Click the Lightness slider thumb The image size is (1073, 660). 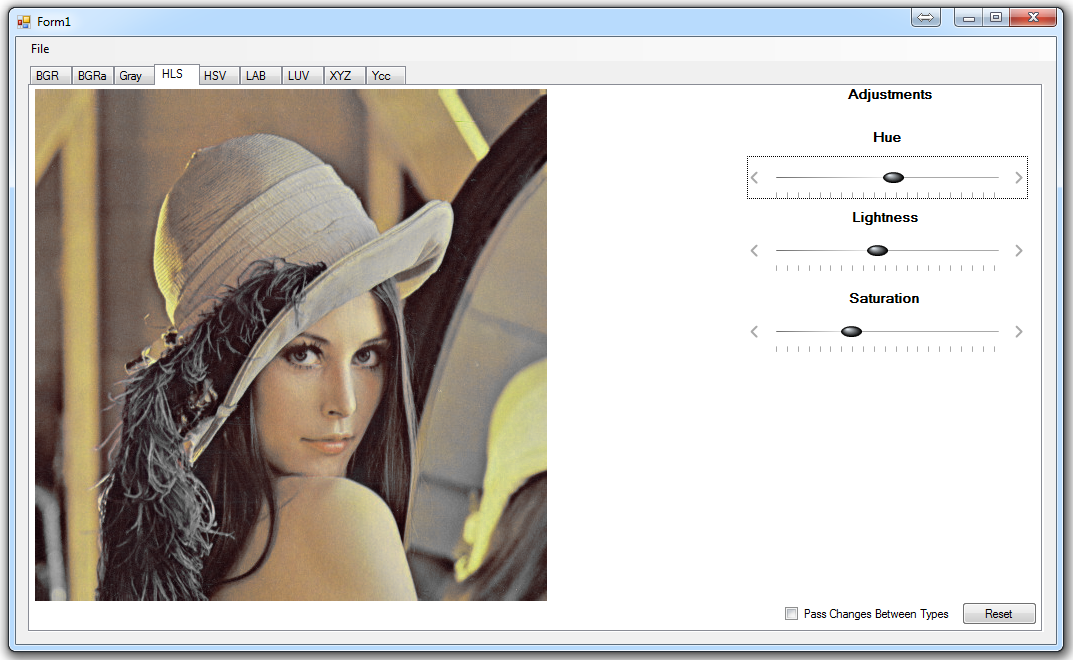pyautogui.click(x=877, y=251)
